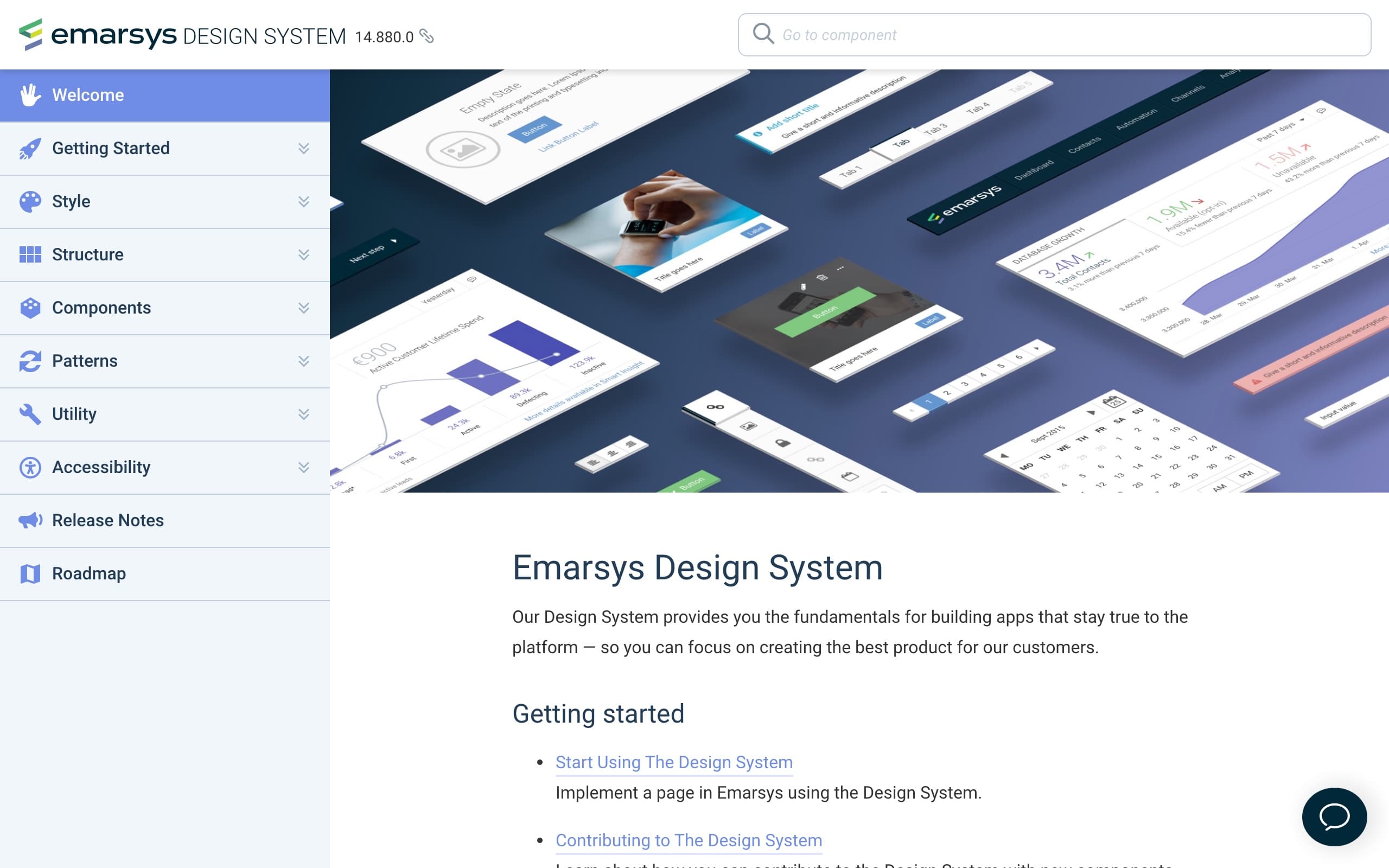The width and height of the screenshot is (1389, 868).
Task: Click the search magnifier icon
Action: tap(763, 34)
